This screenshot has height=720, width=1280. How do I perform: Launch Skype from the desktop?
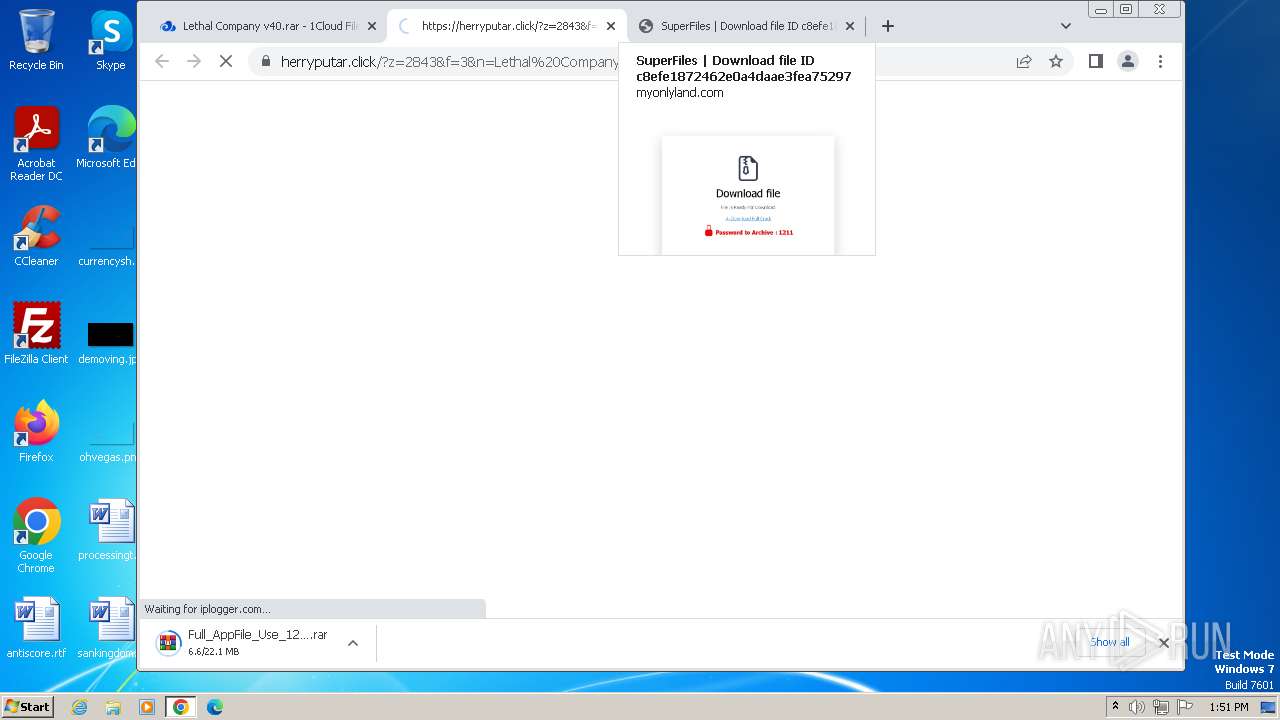point(110,40)
